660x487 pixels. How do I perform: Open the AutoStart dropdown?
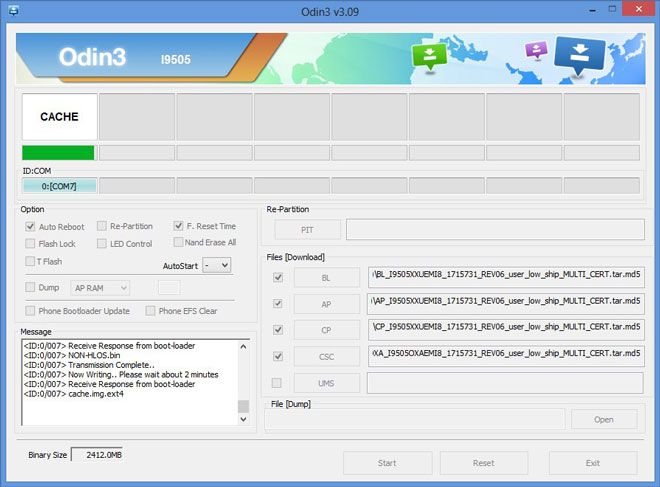[216, 265]
